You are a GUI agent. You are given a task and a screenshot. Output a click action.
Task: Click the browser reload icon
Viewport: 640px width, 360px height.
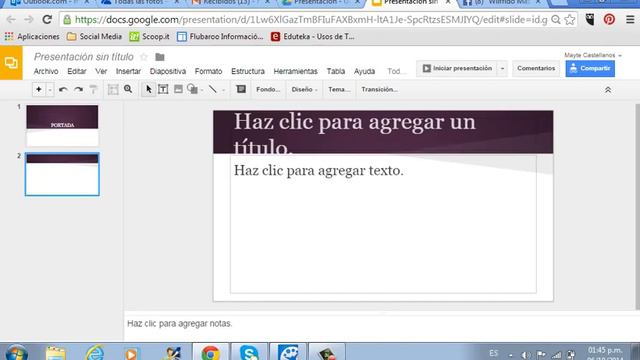pyautogui.click(x=47, y=19)
